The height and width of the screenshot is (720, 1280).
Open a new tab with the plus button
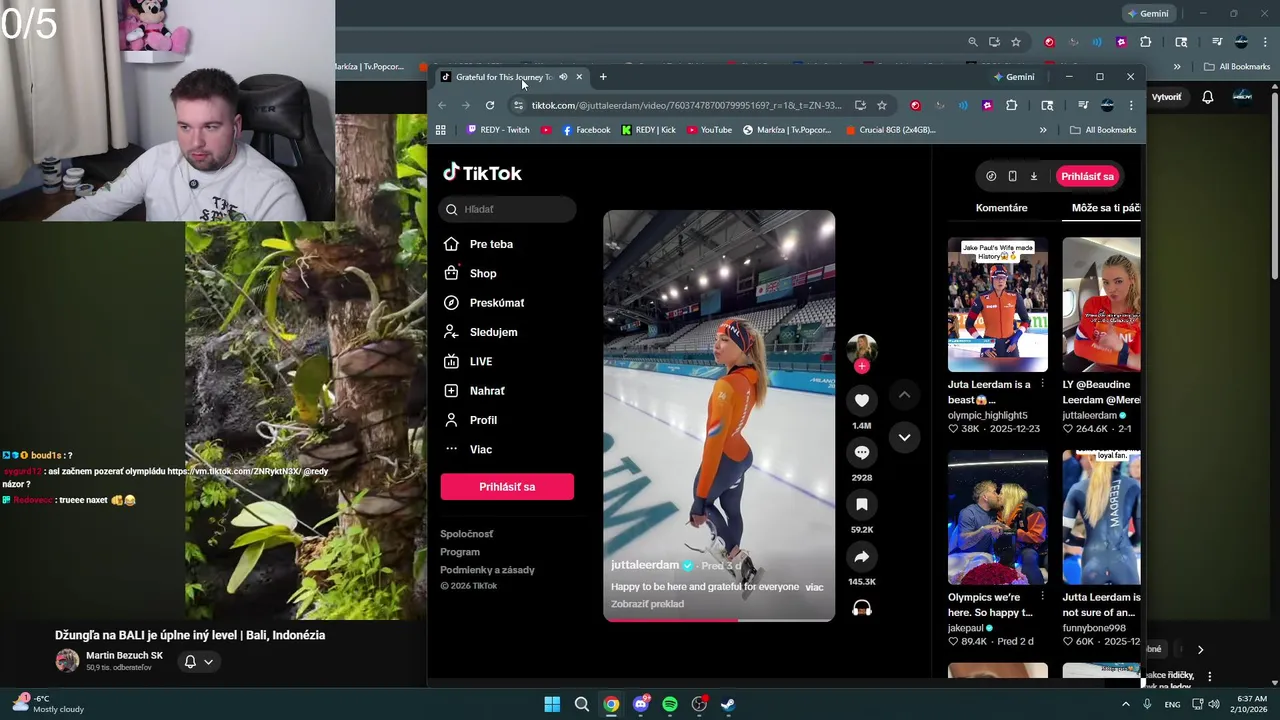tap(603, 77)
